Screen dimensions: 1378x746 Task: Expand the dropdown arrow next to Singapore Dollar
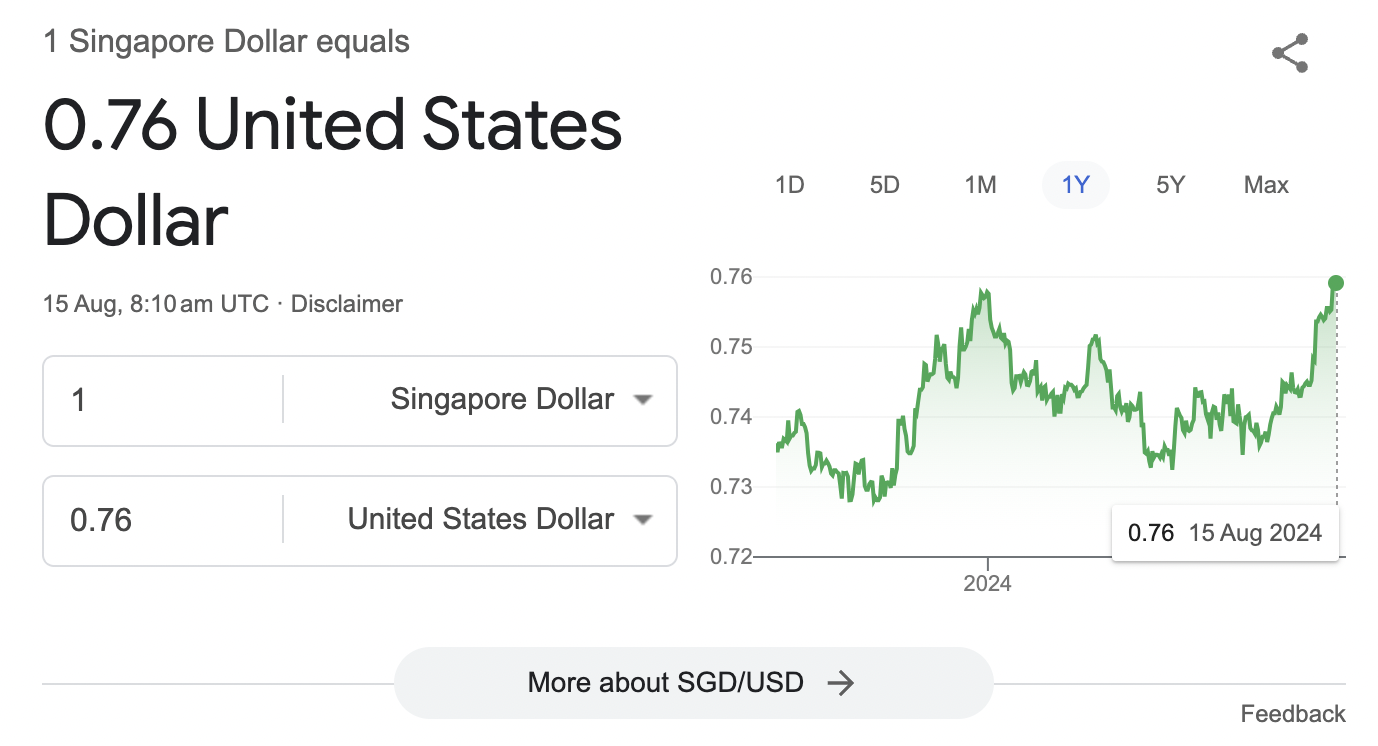point(645,399)
